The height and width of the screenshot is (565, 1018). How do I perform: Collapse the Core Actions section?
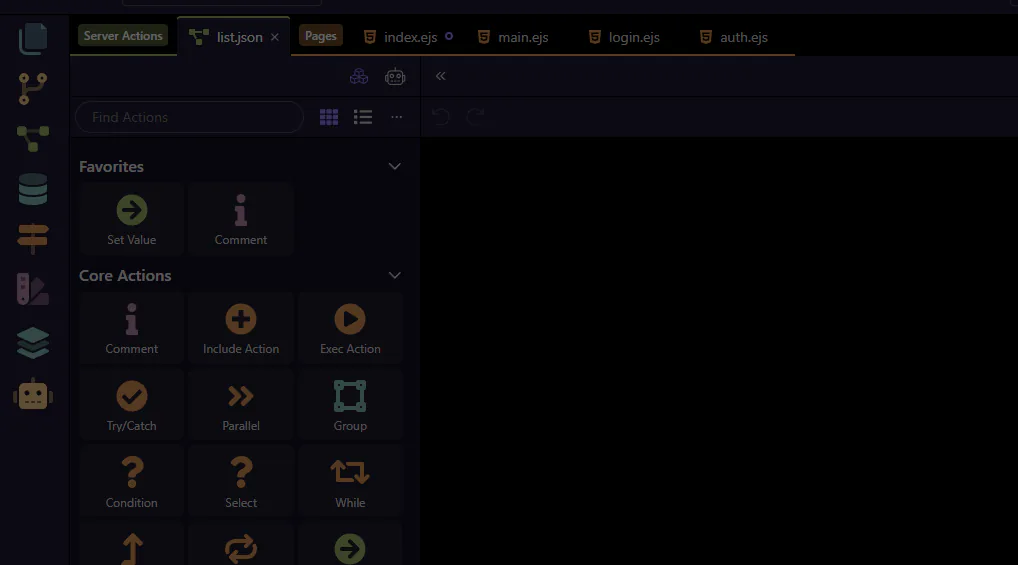point(394,276)
